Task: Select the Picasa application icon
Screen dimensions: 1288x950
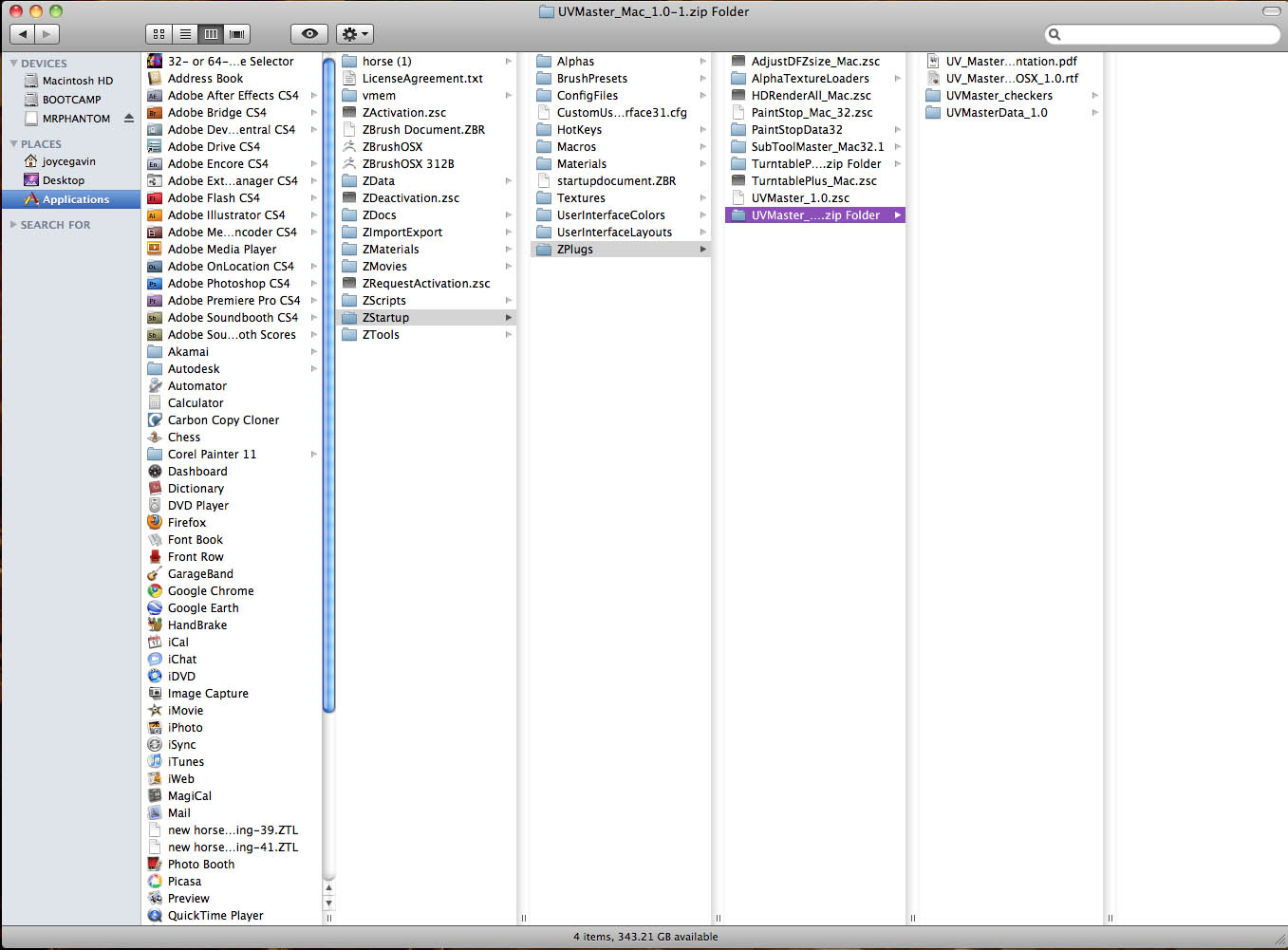Action: (155, 882)
